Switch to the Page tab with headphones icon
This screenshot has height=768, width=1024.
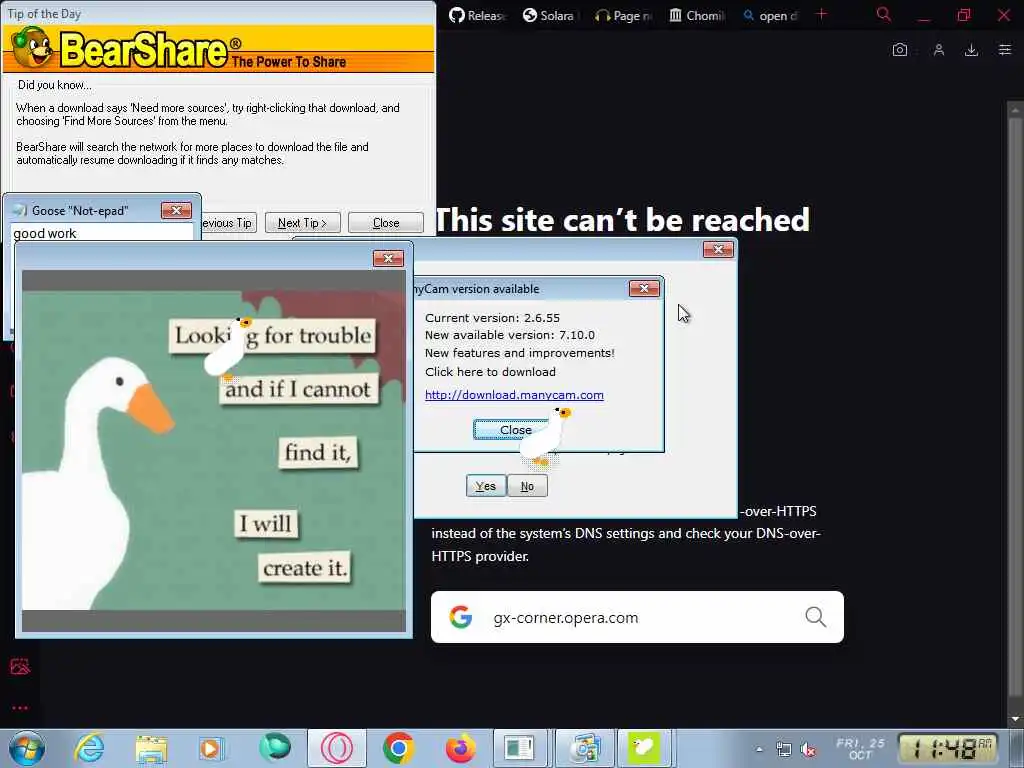pyautogui.click(x=623, y=16)
